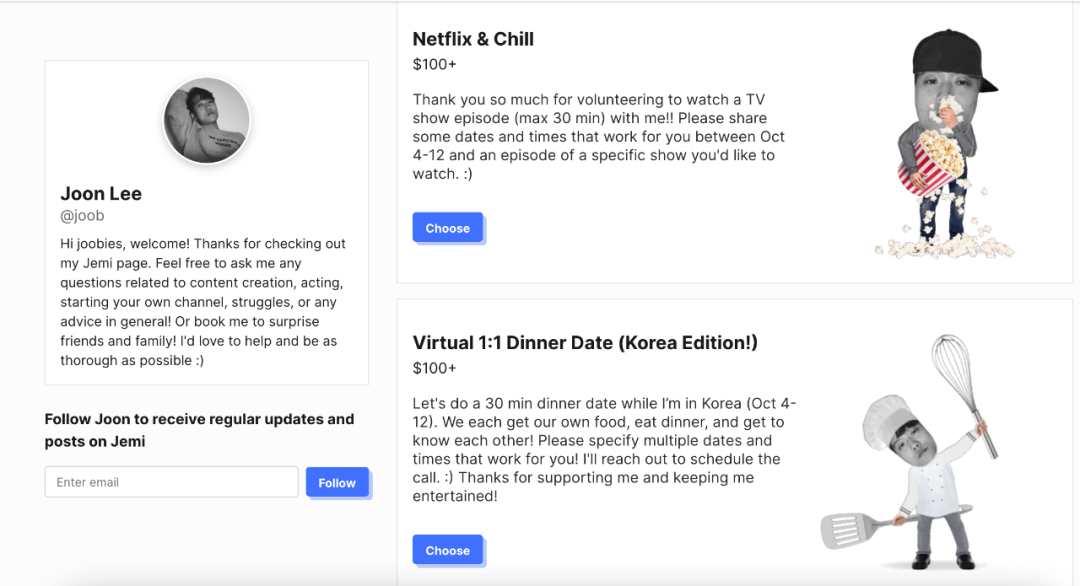Click Joon Lee's circular profile photo
The image size is (1080, 586).
click(207, 121)
